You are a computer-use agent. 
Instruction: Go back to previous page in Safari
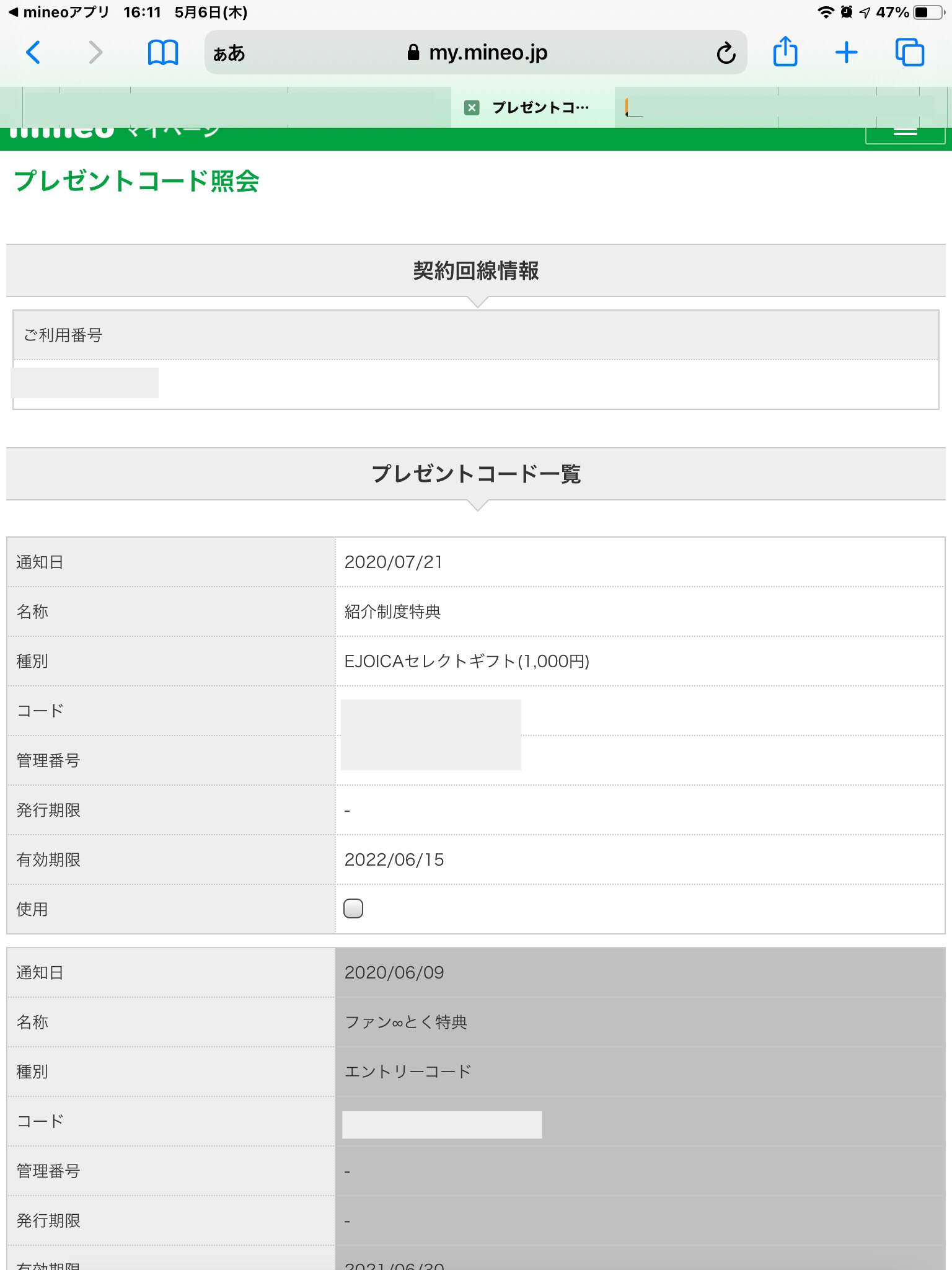point(33,53)
